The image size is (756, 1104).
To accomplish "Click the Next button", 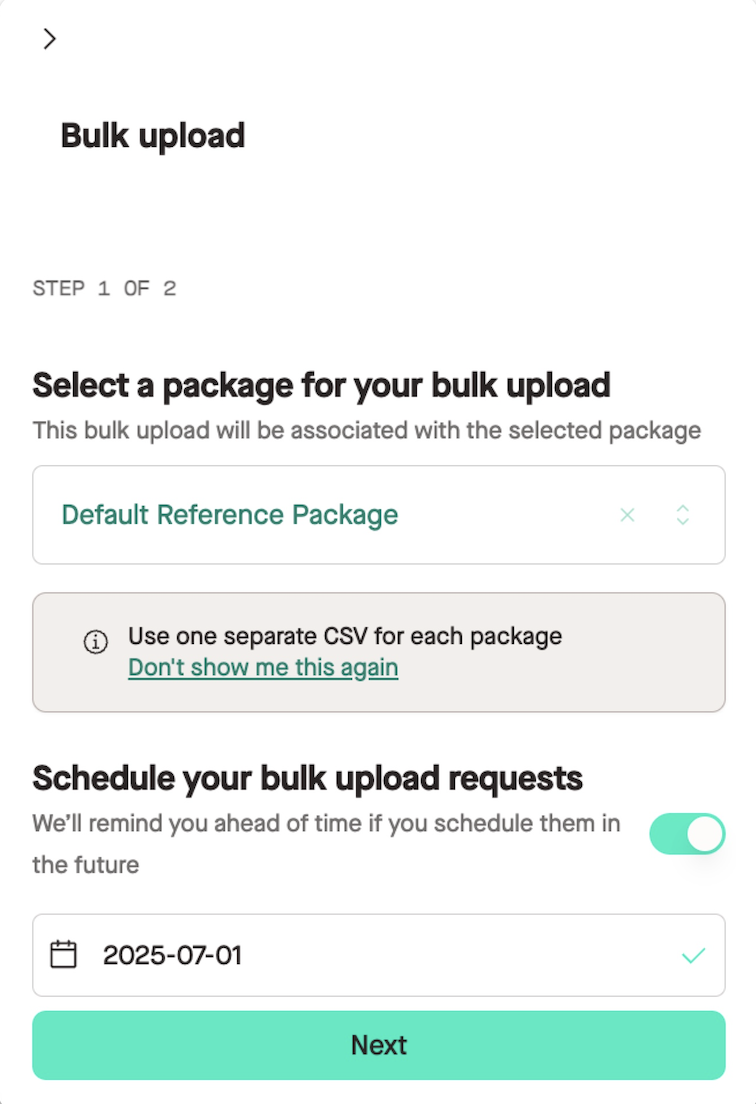I will tap(379, 1046).
